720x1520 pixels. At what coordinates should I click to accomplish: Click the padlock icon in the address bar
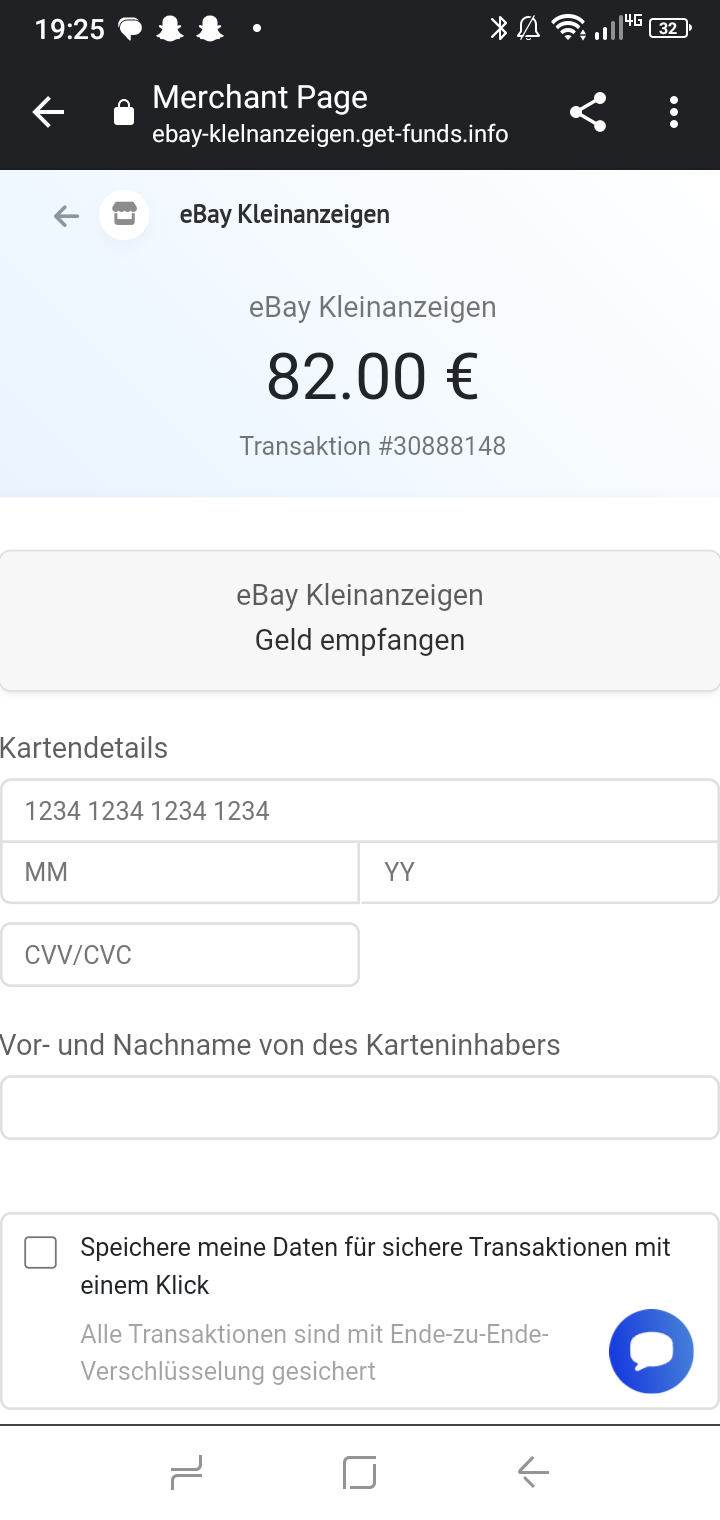[x=122, y=112]
